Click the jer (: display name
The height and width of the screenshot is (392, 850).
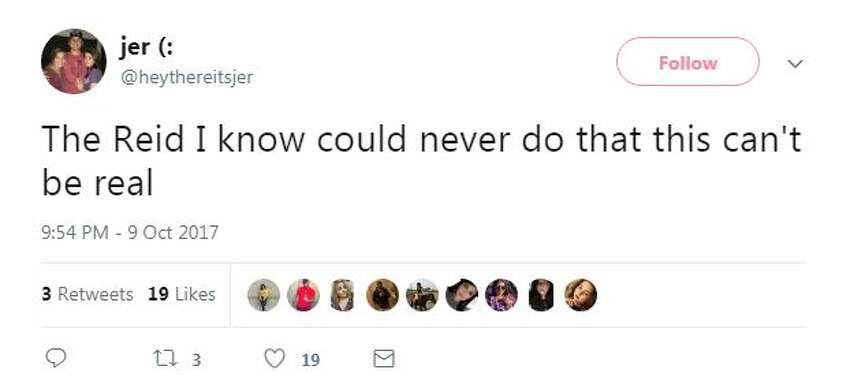click(x=146, y=48)
